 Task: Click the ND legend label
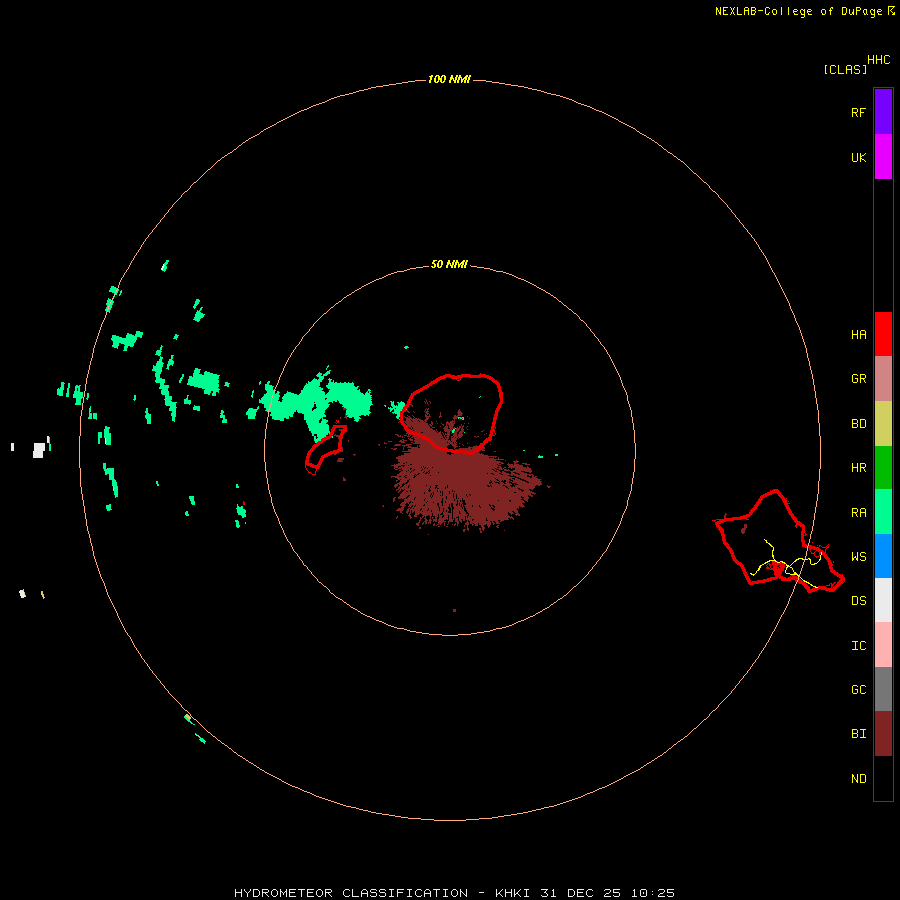858,778
